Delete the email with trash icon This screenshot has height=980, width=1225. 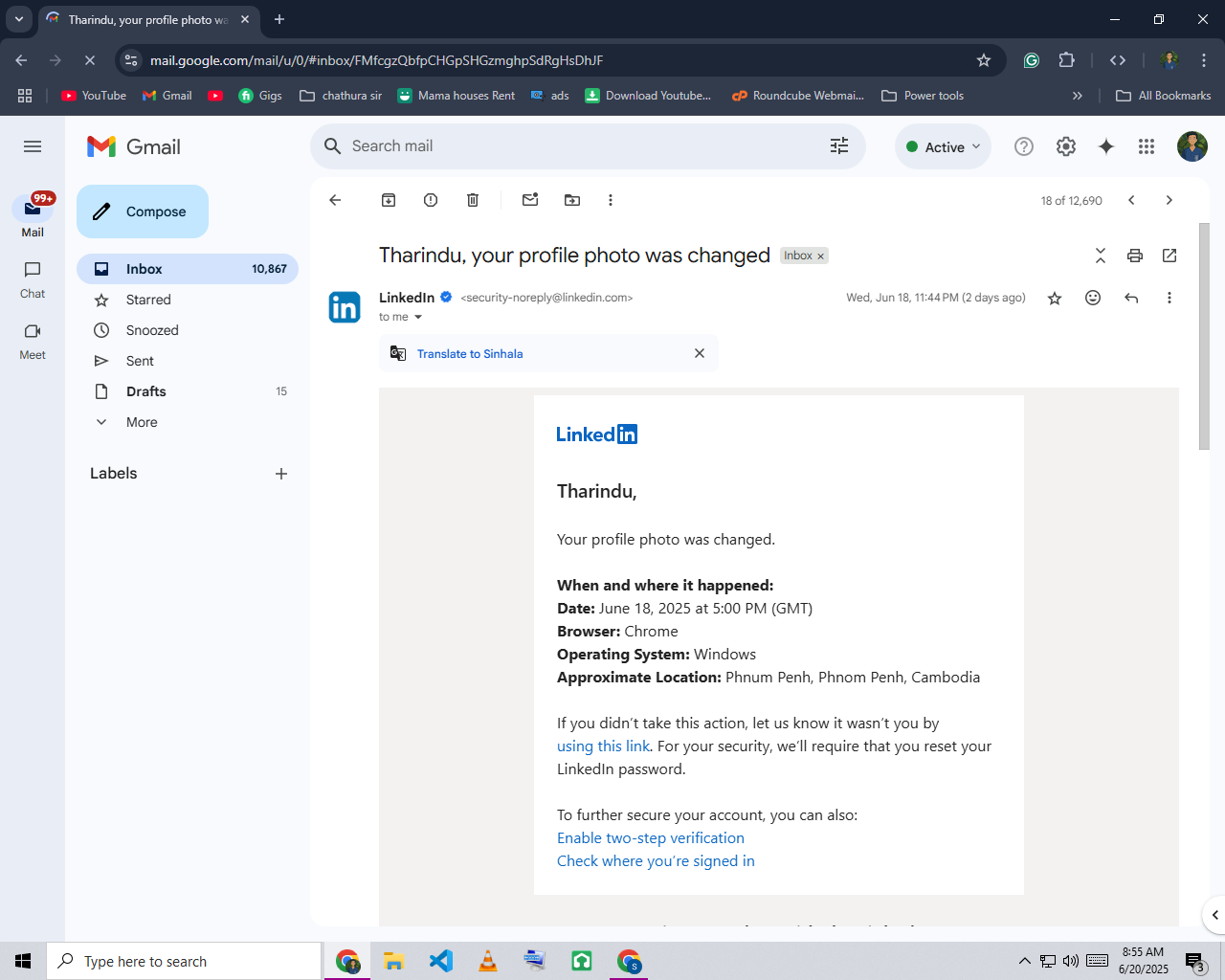(x=473, y=200)
